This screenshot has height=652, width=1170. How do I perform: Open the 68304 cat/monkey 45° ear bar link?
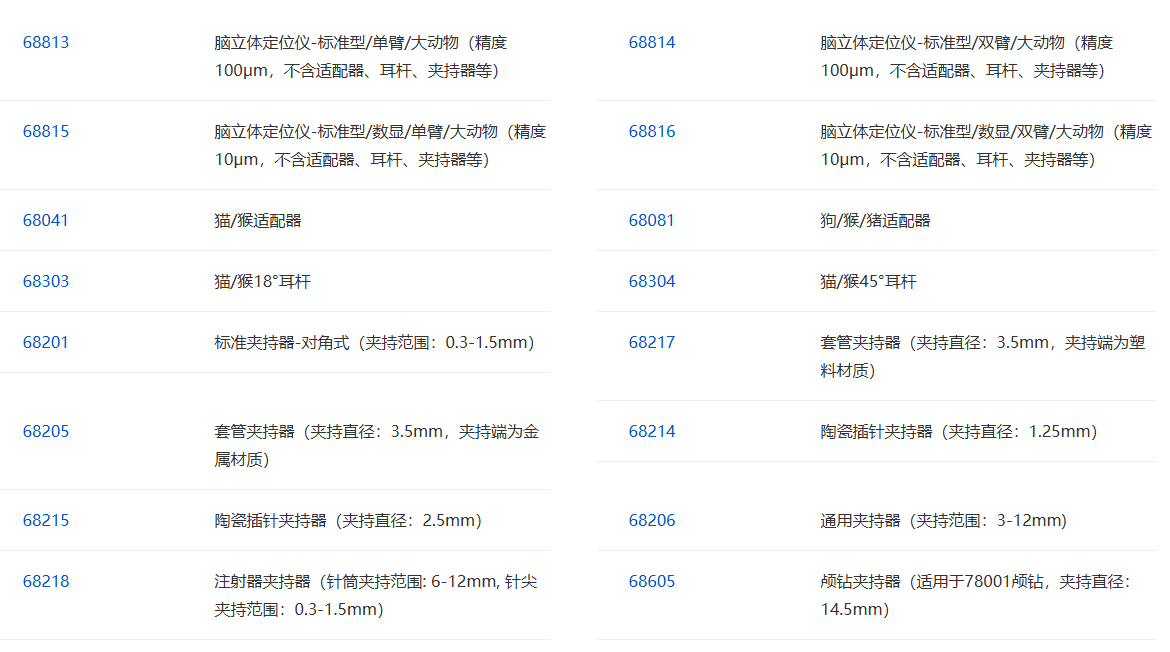click(x=650, y=281)
